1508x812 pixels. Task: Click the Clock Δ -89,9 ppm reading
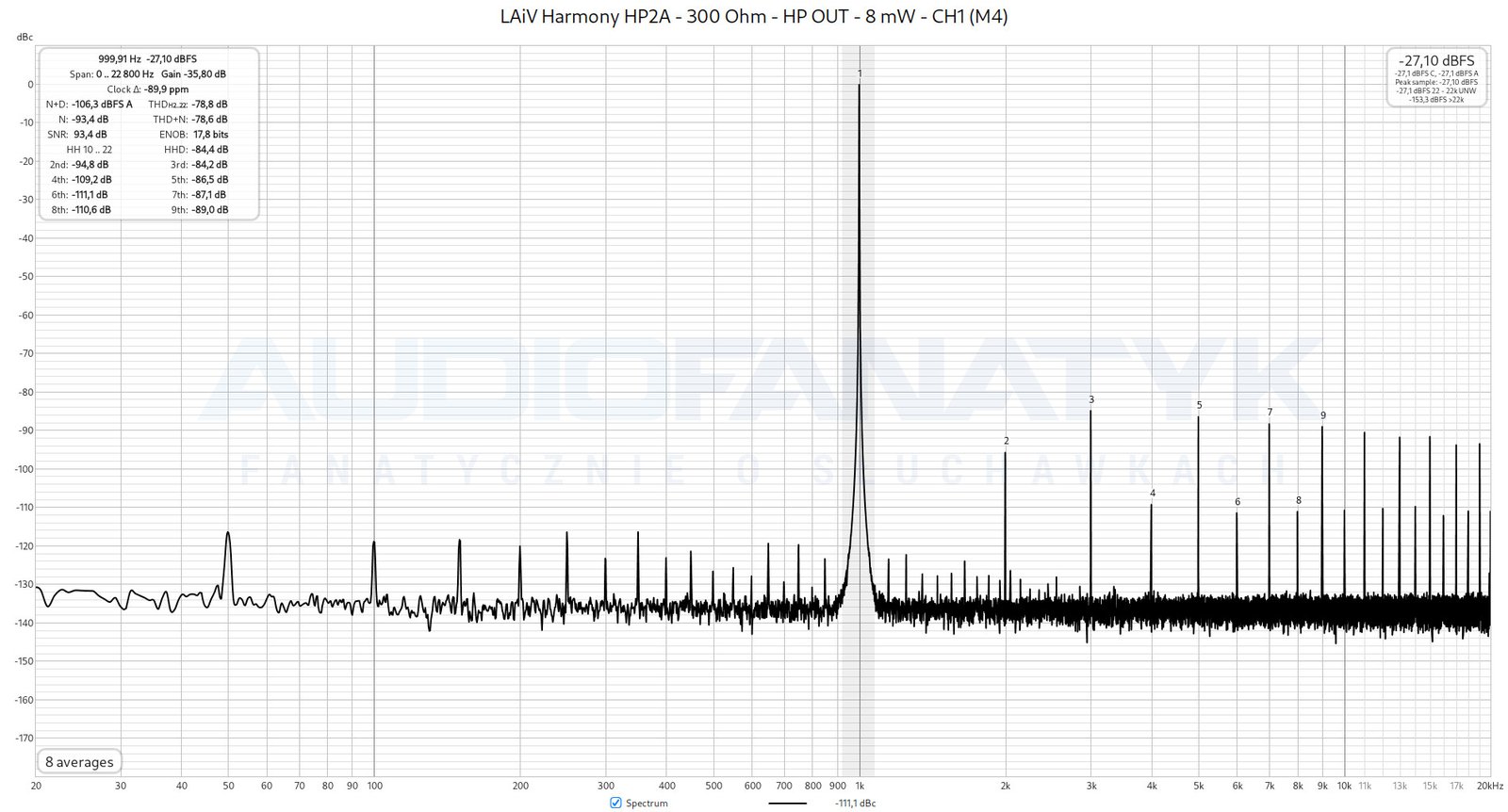click(x=148, y=89)
